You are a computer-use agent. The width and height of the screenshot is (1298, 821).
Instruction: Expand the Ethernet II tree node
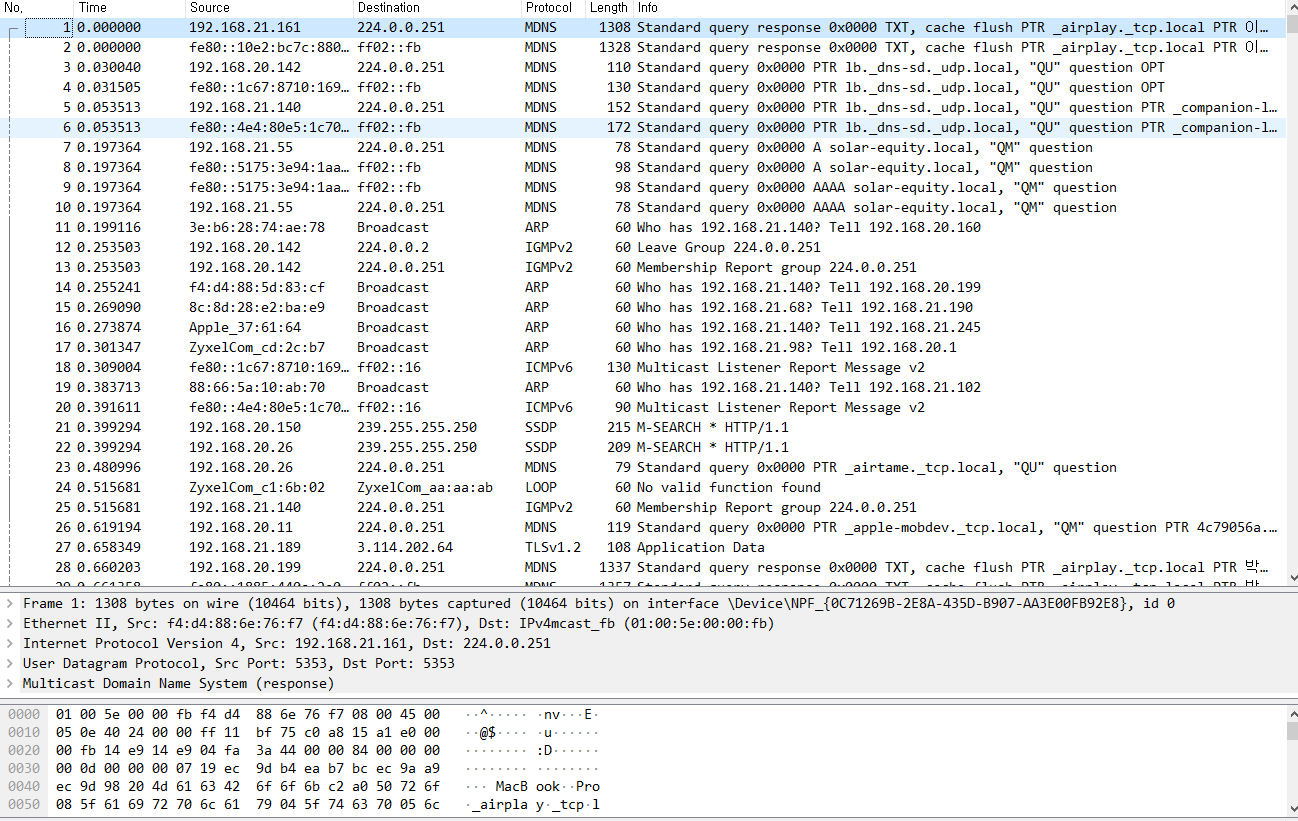point(11,623)
